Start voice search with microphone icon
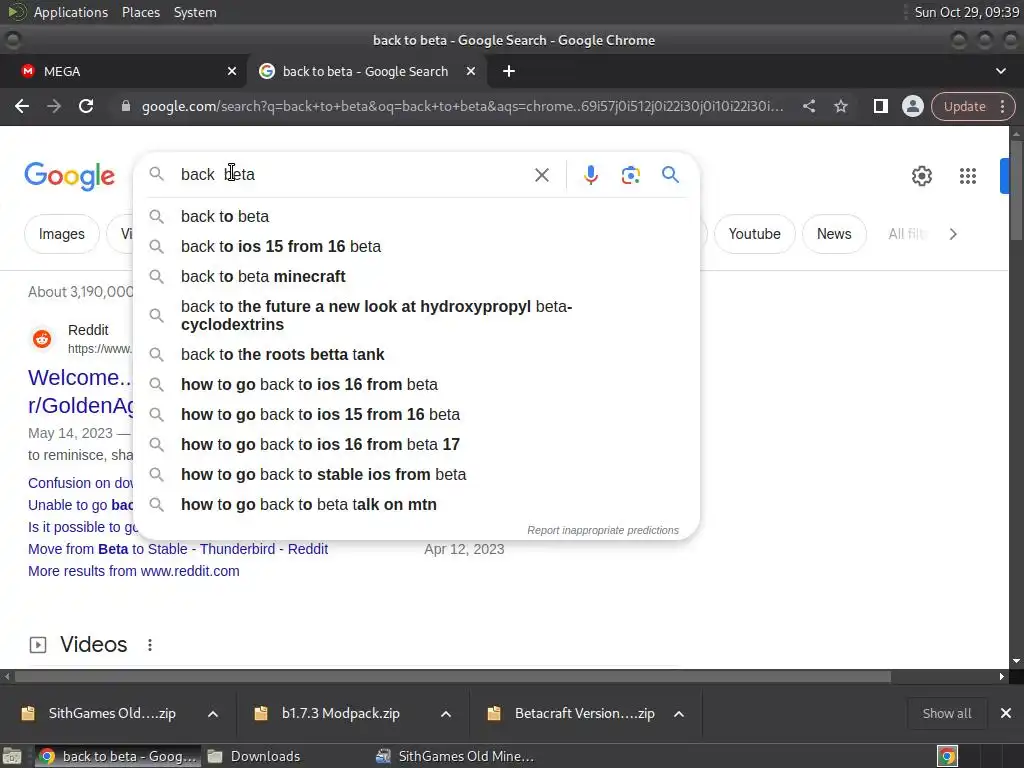The height and width of the screenshot is (768, 1024). 590,175
